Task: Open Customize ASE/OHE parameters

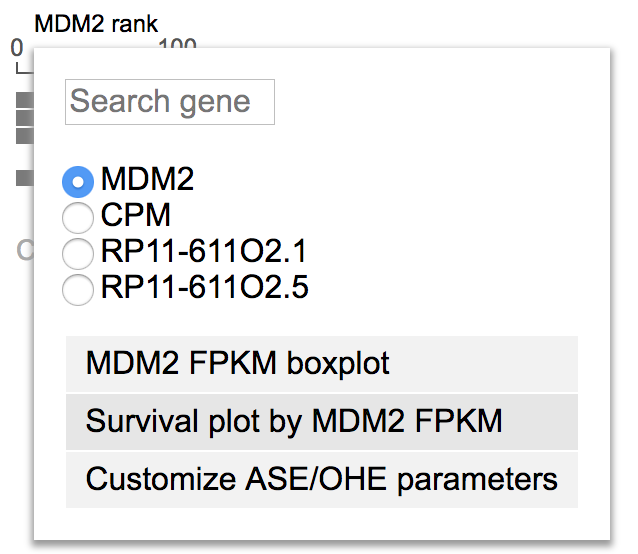Action: pos(322,480)
